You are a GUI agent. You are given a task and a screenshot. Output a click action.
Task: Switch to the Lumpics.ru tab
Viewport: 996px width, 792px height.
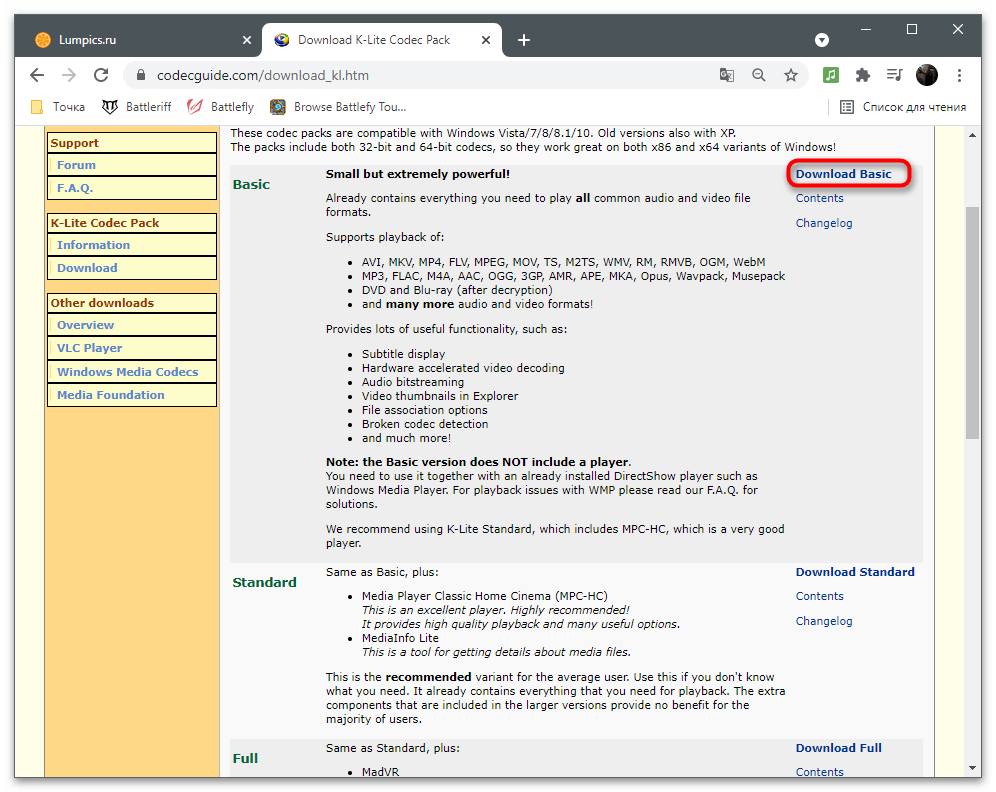coord(144,40)
